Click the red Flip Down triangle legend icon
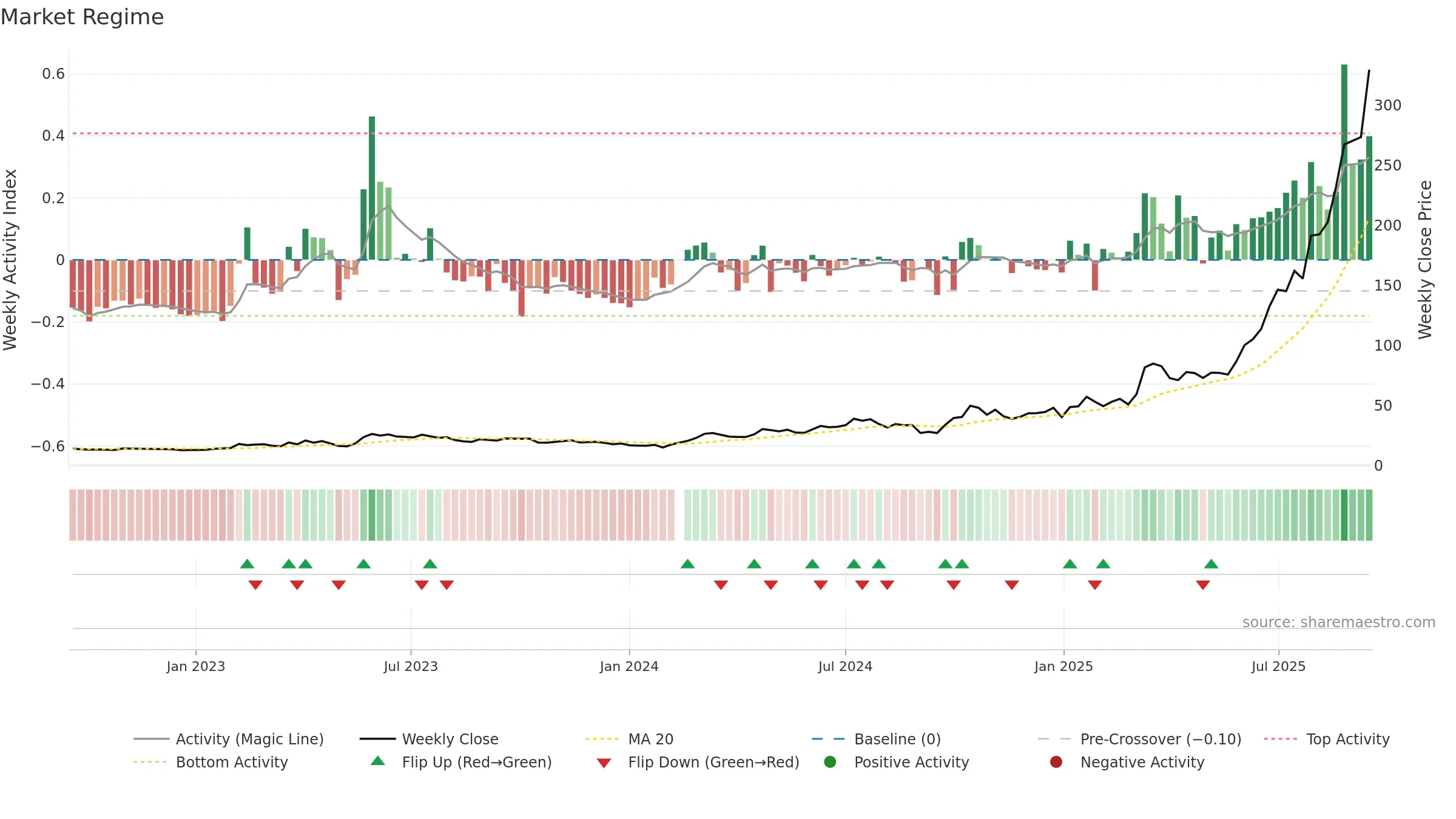 click(604, 763)
